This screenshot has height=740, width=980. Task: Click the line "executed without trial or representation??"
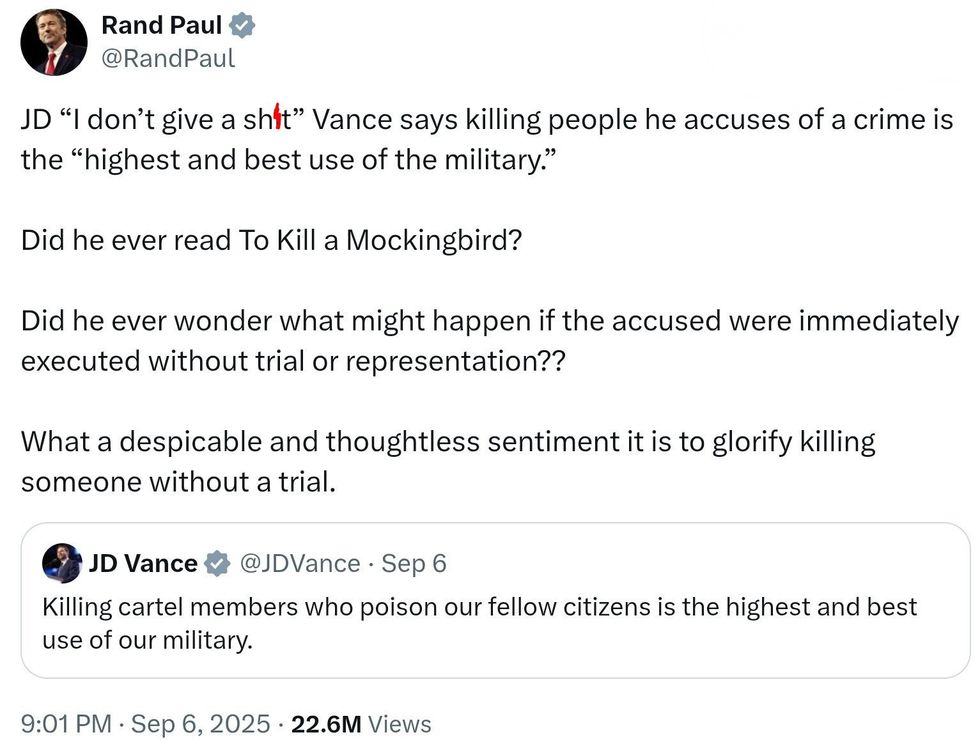(292, 361)
